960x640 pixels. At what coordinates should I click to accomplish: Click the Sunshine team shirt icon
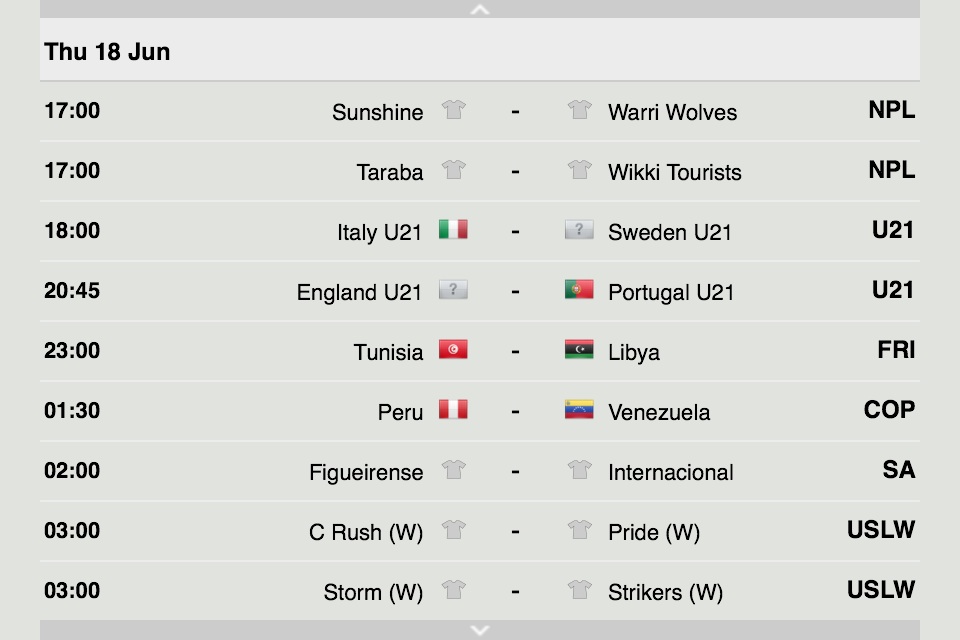pos(454,110)
